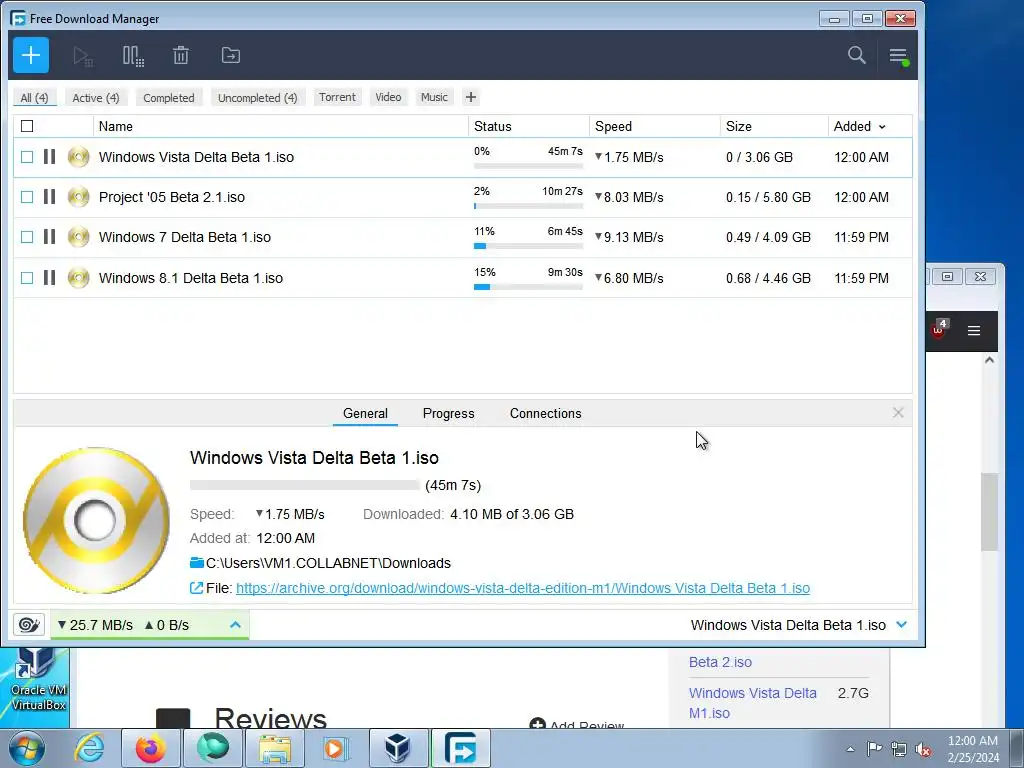
Task: Open the search magnifier icon
Action: click(x=856, y=55)
